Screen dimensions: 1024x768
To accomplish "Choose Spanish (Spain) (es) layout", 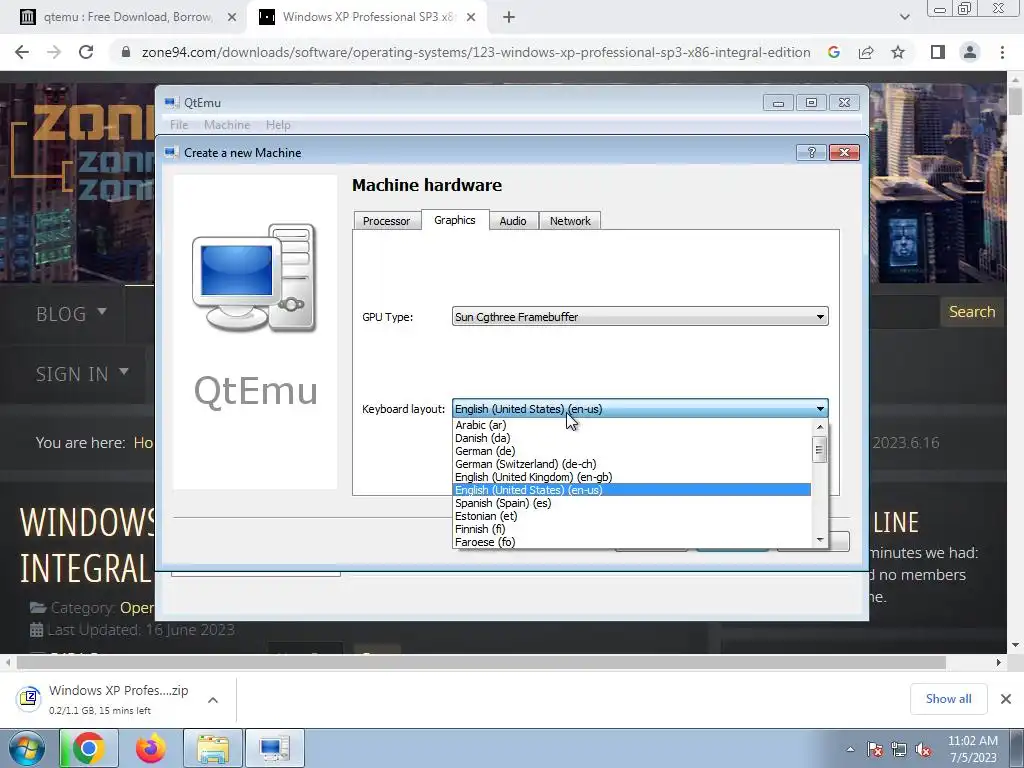I will click(632, 503).
